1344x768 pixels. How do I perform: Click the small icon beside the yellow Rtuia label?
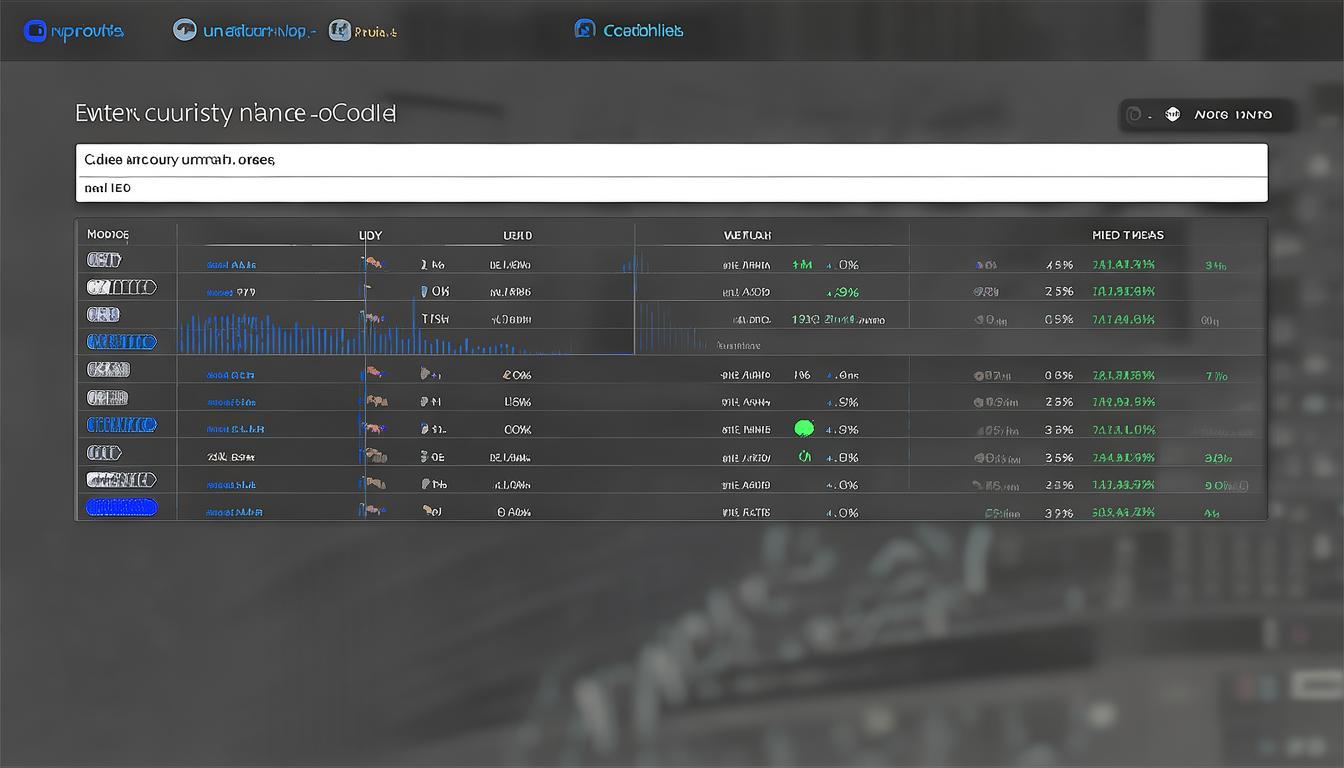340,31
